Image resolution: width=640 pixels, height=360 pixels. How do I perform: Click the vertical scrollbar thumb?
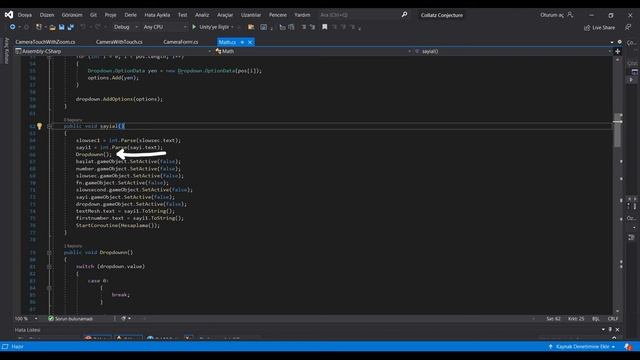coord(618,130)
